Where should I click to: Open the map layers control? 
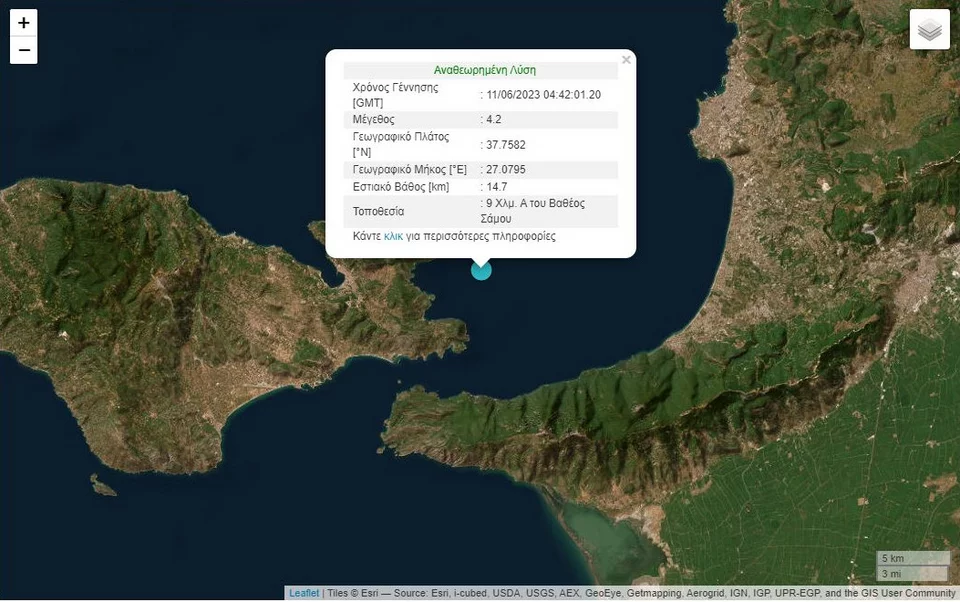coord(929,30)
